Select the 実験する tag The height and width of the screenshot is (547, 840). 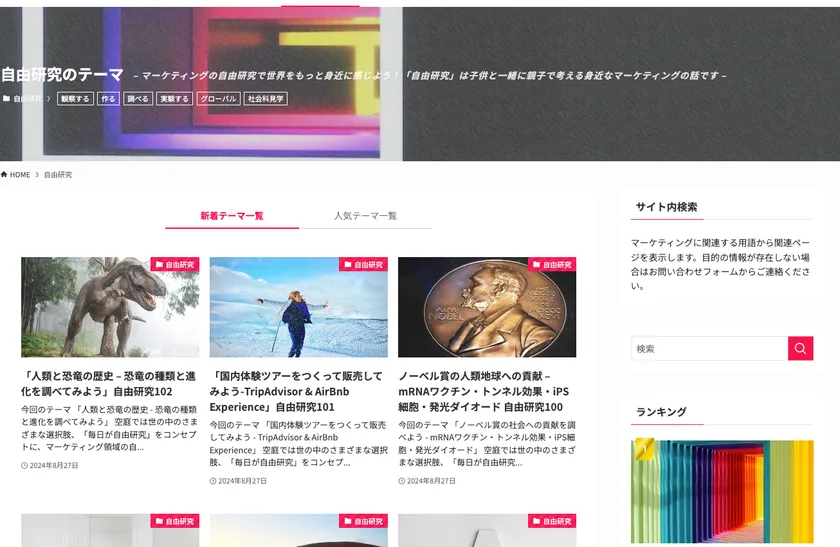click(174, 99)
